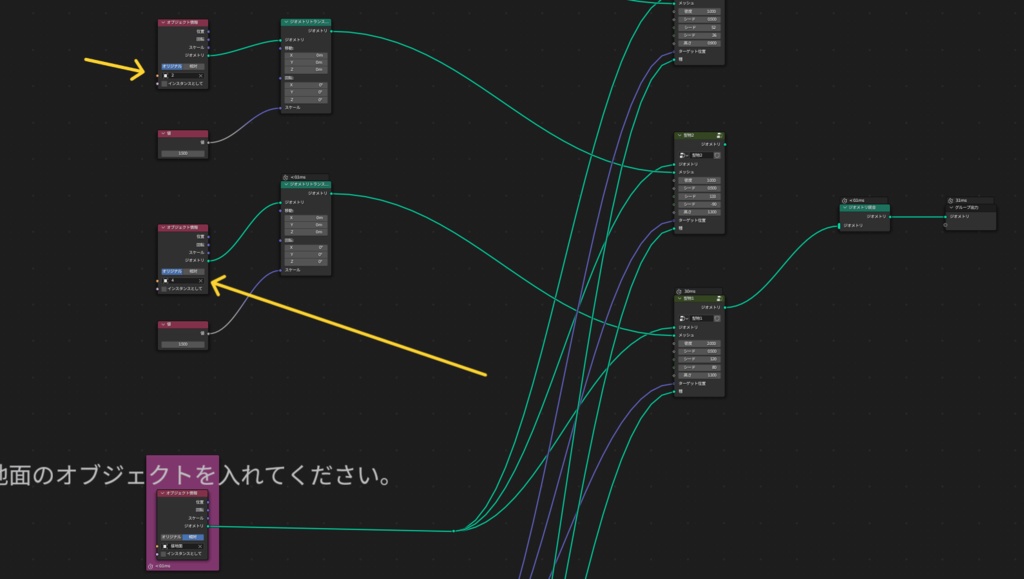Screen dimensions: 1024x579
Task: Click the timing icon on the lower Transform Geometry node
Action: [x=286, y=177]
